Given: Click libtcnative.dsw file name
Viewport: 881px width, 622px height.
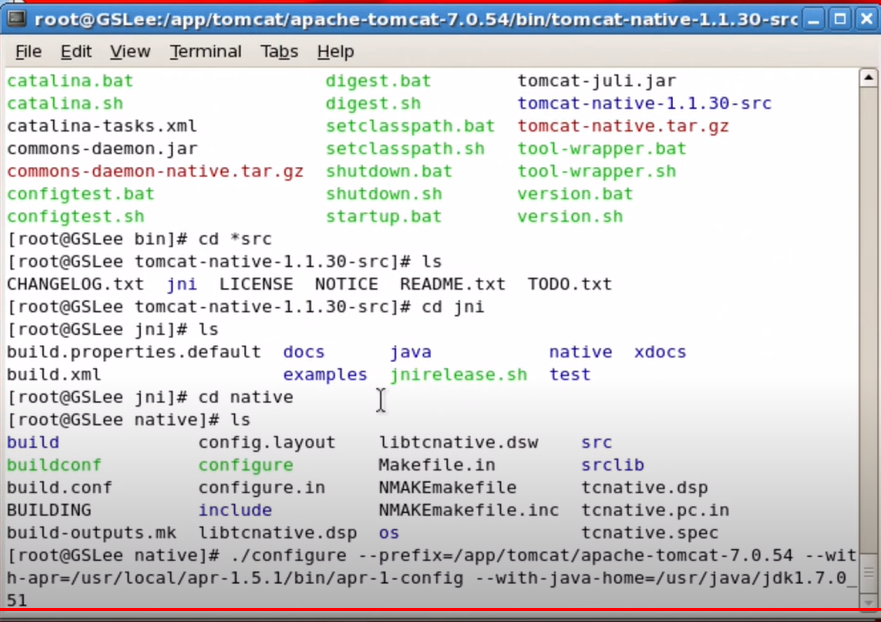Looking at the screenshot, I should tap(458, 442).
